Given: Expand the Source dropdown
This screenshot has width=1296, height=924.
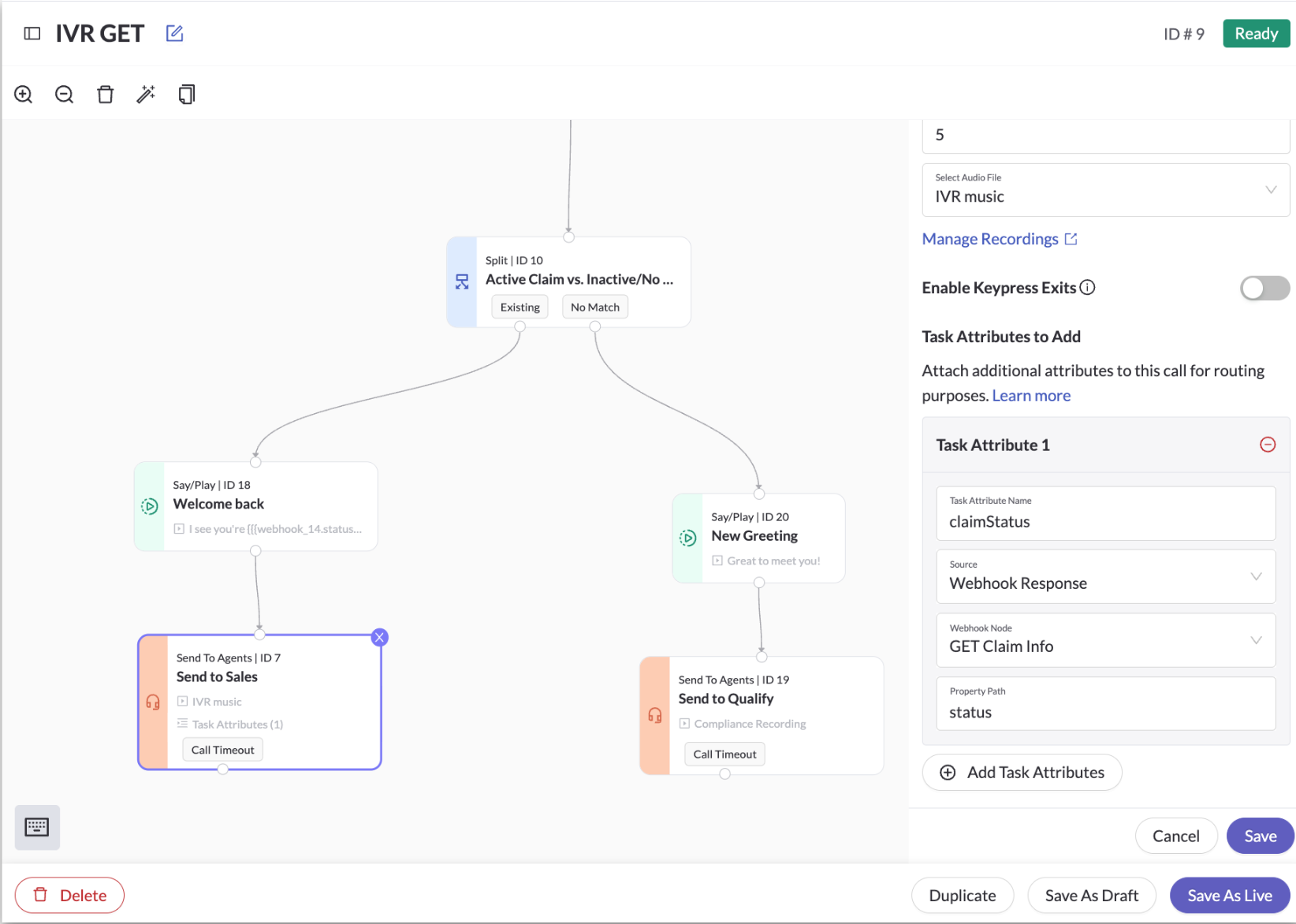Looking at the screenshot, I should pos(1105,576).
